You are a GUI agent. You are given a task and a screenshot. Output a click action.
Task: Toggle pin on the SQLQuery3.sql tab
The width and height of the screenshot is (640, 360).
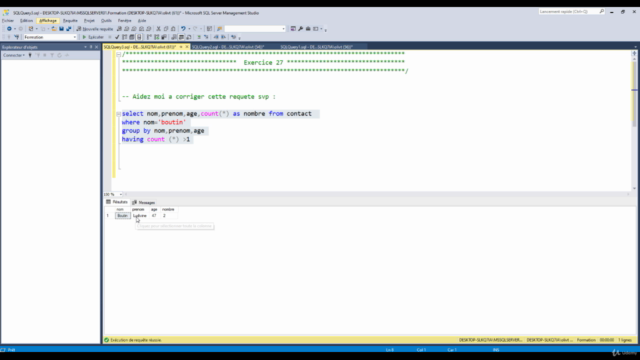coord(181,47)
